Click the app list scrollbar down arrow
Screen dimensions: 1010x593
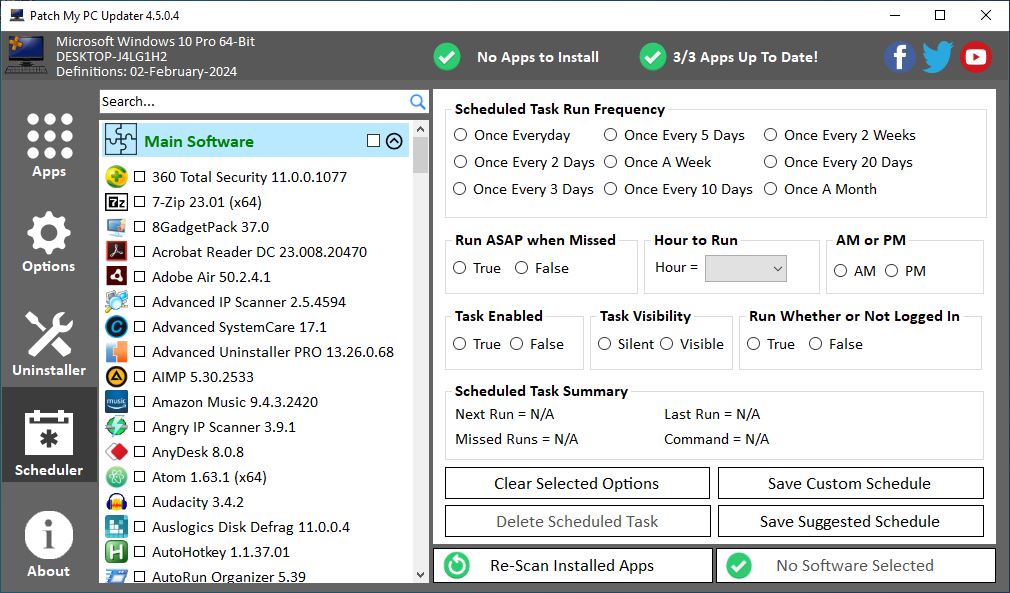click(x=421, y=575)
